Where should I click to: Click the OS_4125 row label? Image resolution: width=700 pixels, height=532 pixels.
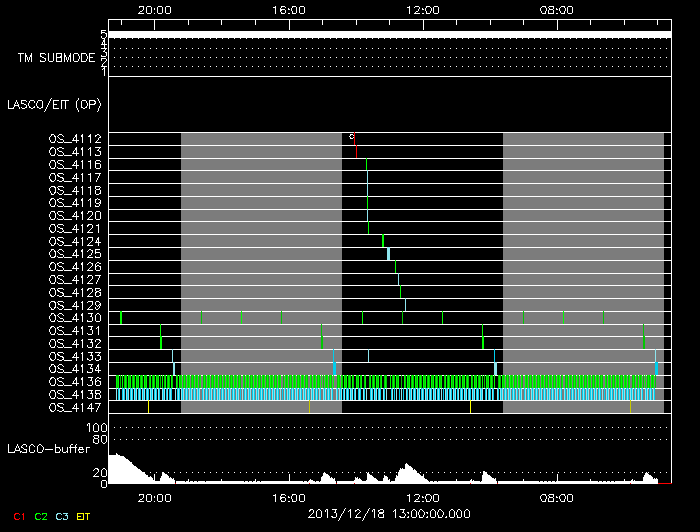click(x=75, y=254)
